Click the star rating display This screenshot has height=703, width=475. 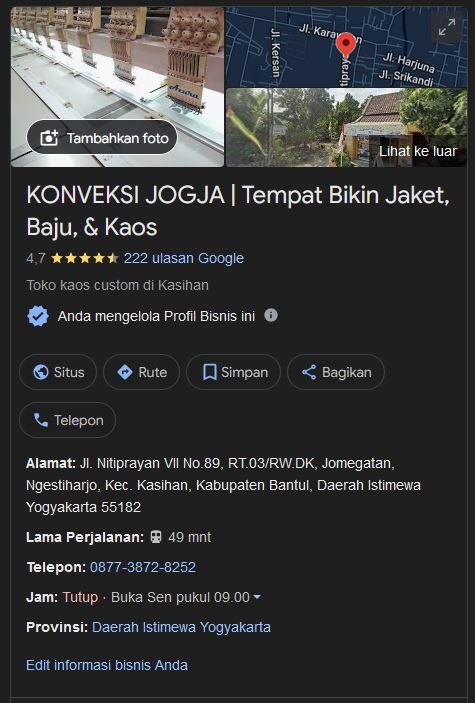tap(84, 258)
